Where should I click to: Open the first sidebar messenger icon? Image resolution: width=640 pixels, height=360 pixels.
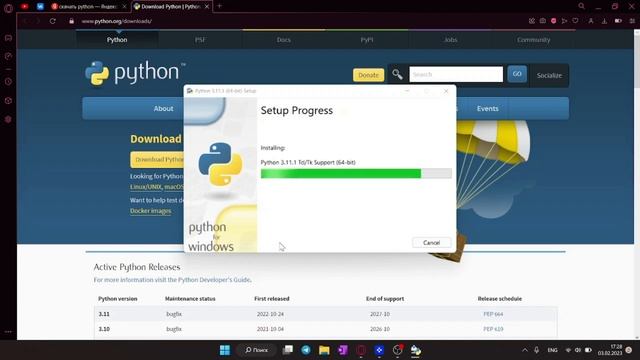[8, 38]
